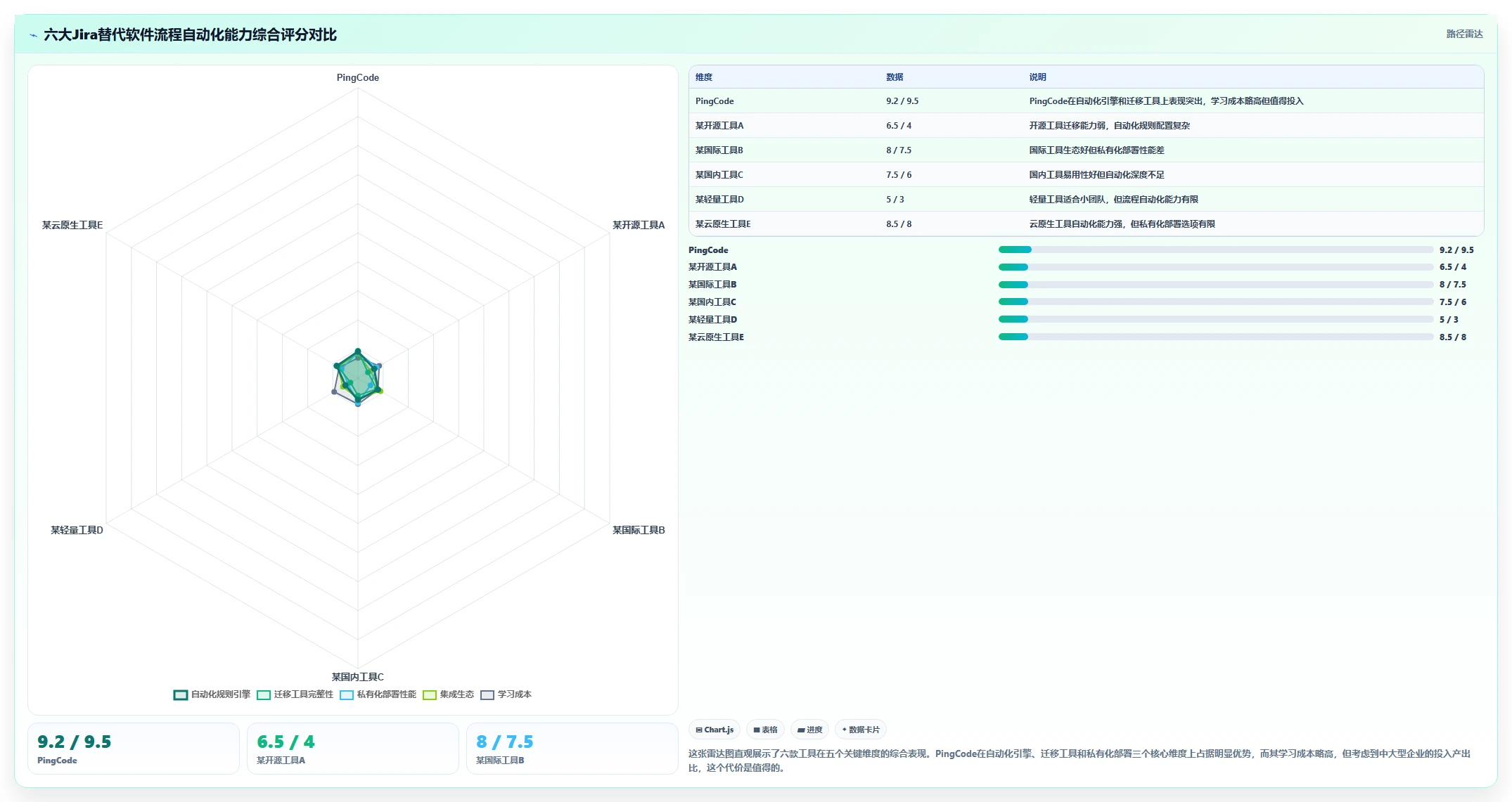Image resolution: width=1512 pixels, height=802 pixels.
Task: Click the description 云原生工具自动化能力强，但私有化部署选项有限
Action: pyautogui.click(x=1122, y=224)
